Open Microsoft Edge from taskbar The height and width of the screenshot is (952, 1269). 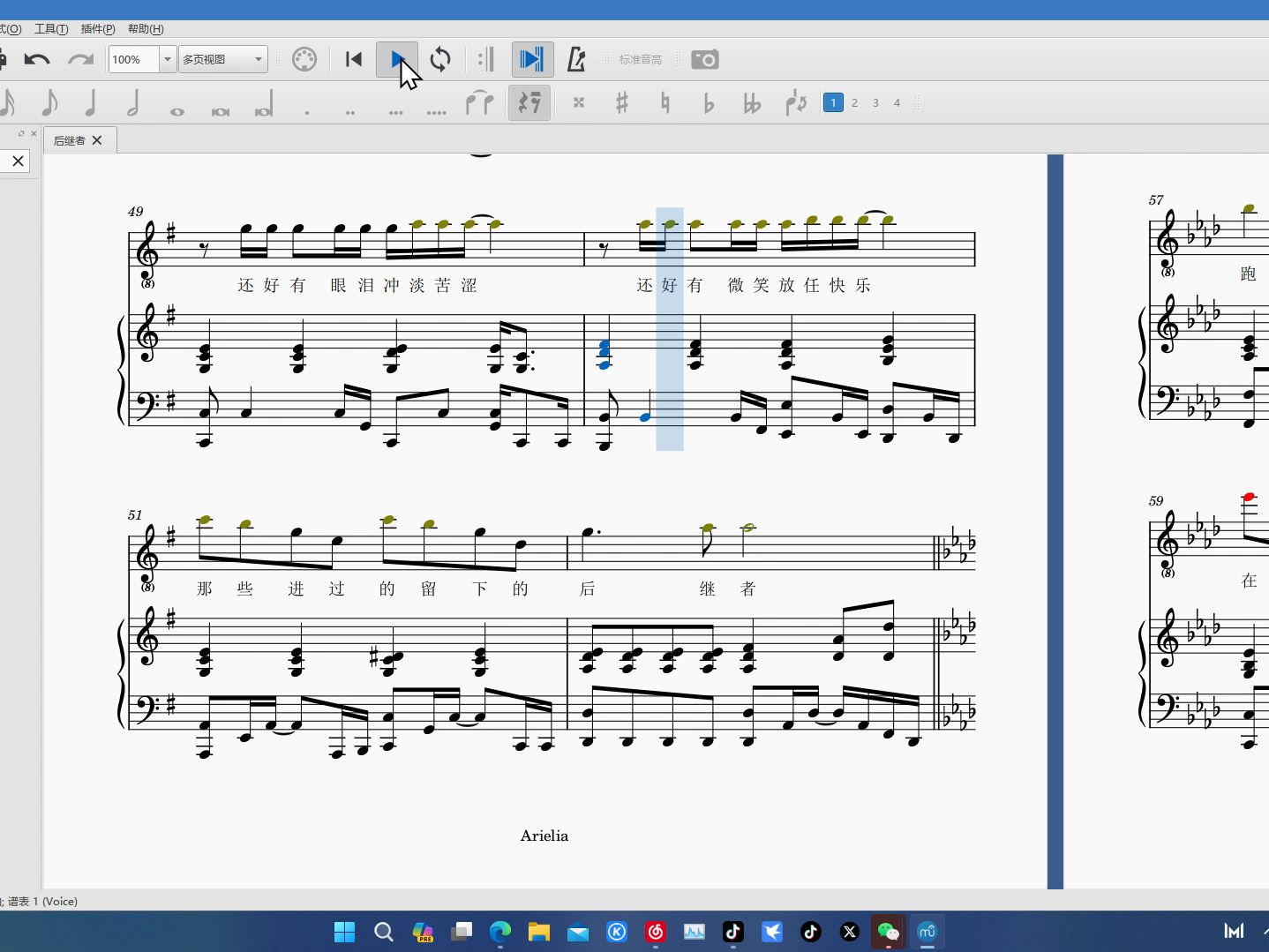500,932
